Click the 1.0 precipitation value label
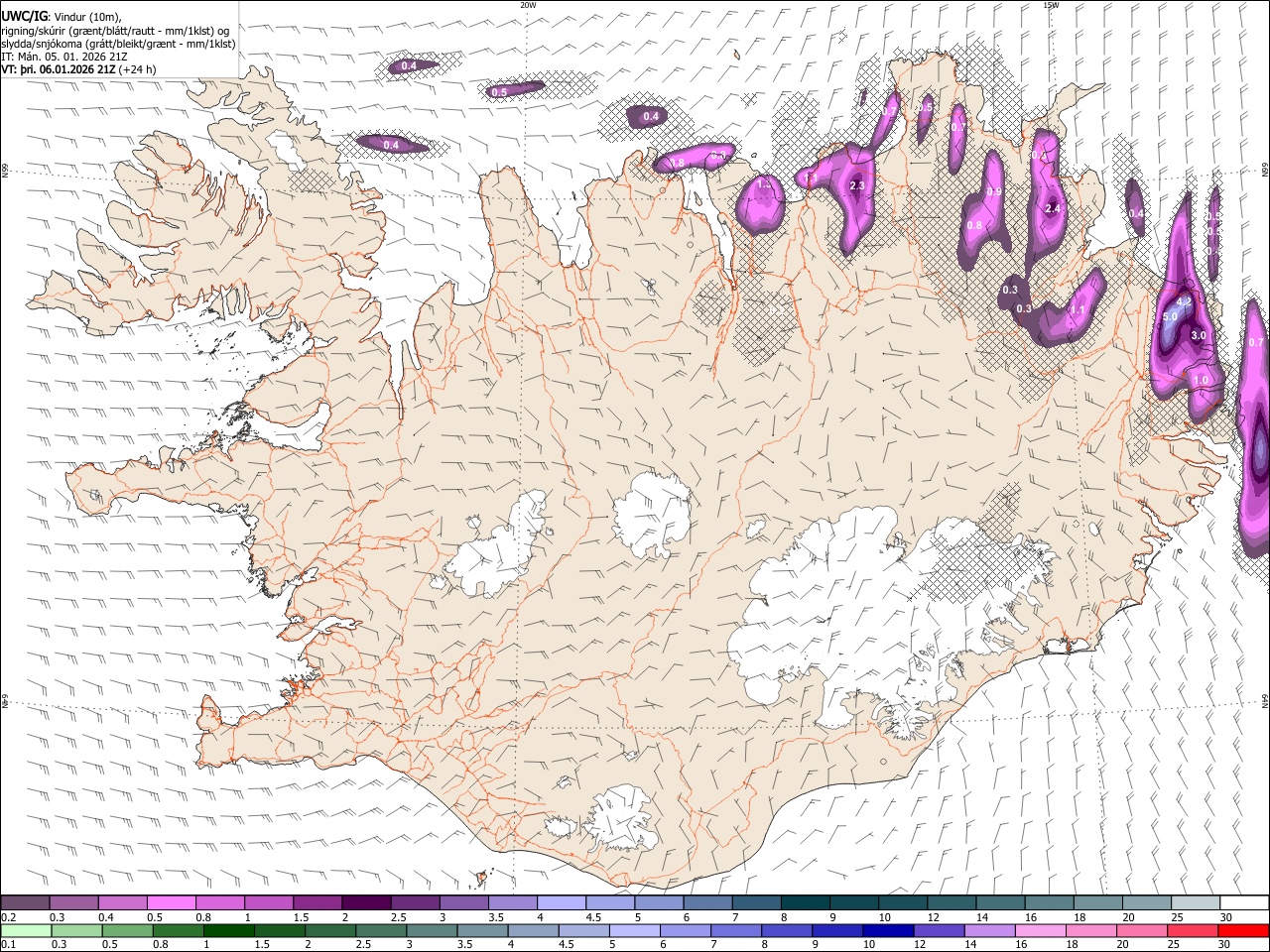Viewport: 1270px width, 952px height. 1201,381
